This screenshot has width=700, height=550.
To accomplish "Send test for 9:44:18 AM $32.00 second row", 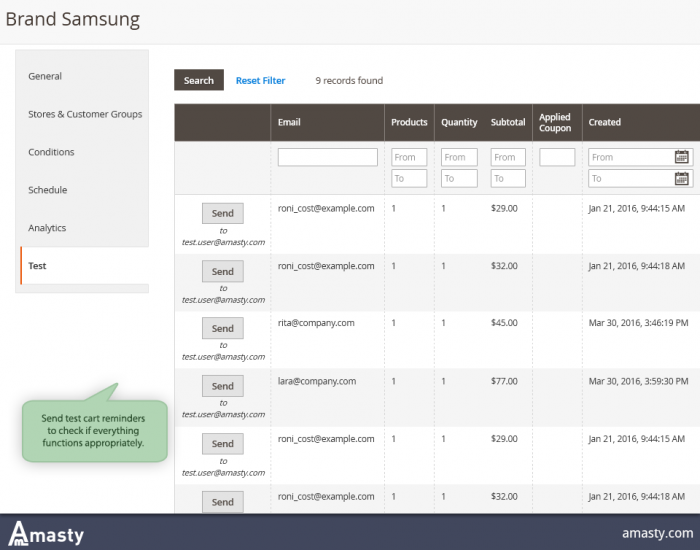I will pos(223,271).
